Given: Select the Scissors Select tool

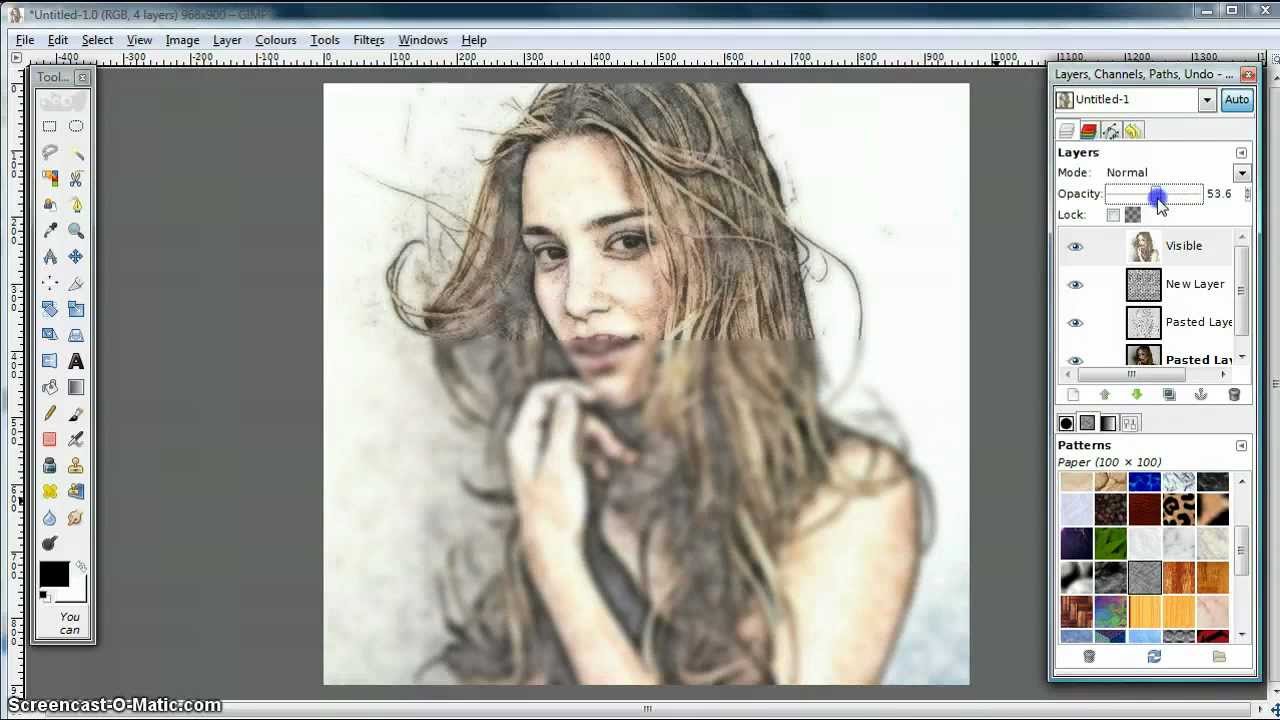Looking at the screenshot, I should (77, 179).
